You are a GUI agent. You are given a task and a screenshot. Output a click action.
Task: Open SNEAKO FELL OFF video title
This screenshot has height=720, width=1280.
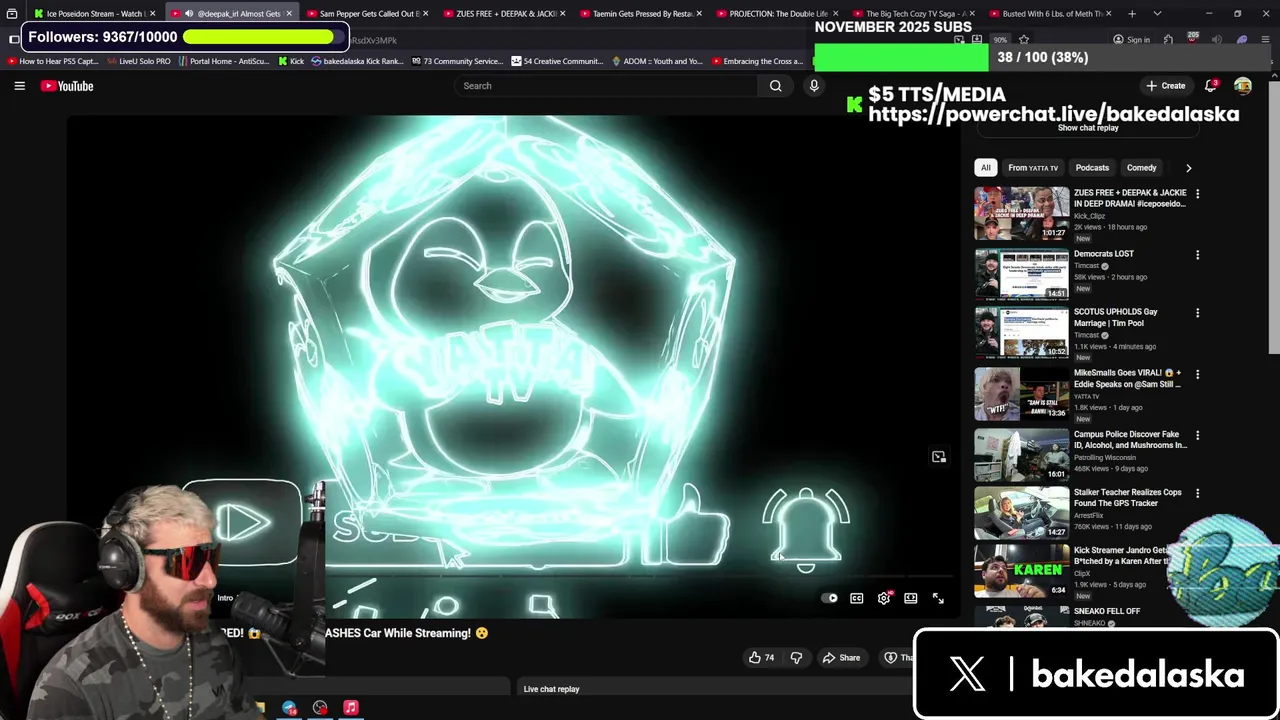coord(1107,611)
